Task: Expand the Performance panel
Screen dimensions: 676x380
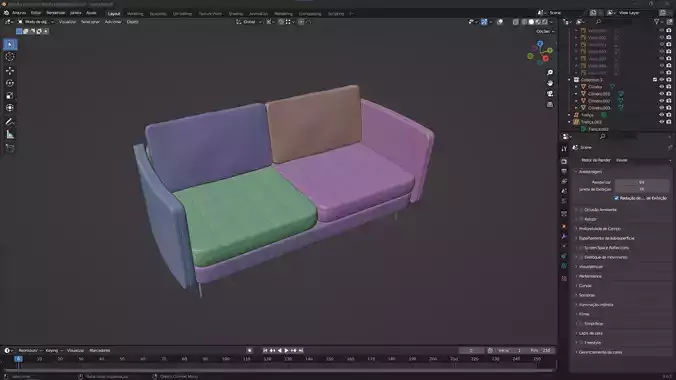Action: [590, 276]
